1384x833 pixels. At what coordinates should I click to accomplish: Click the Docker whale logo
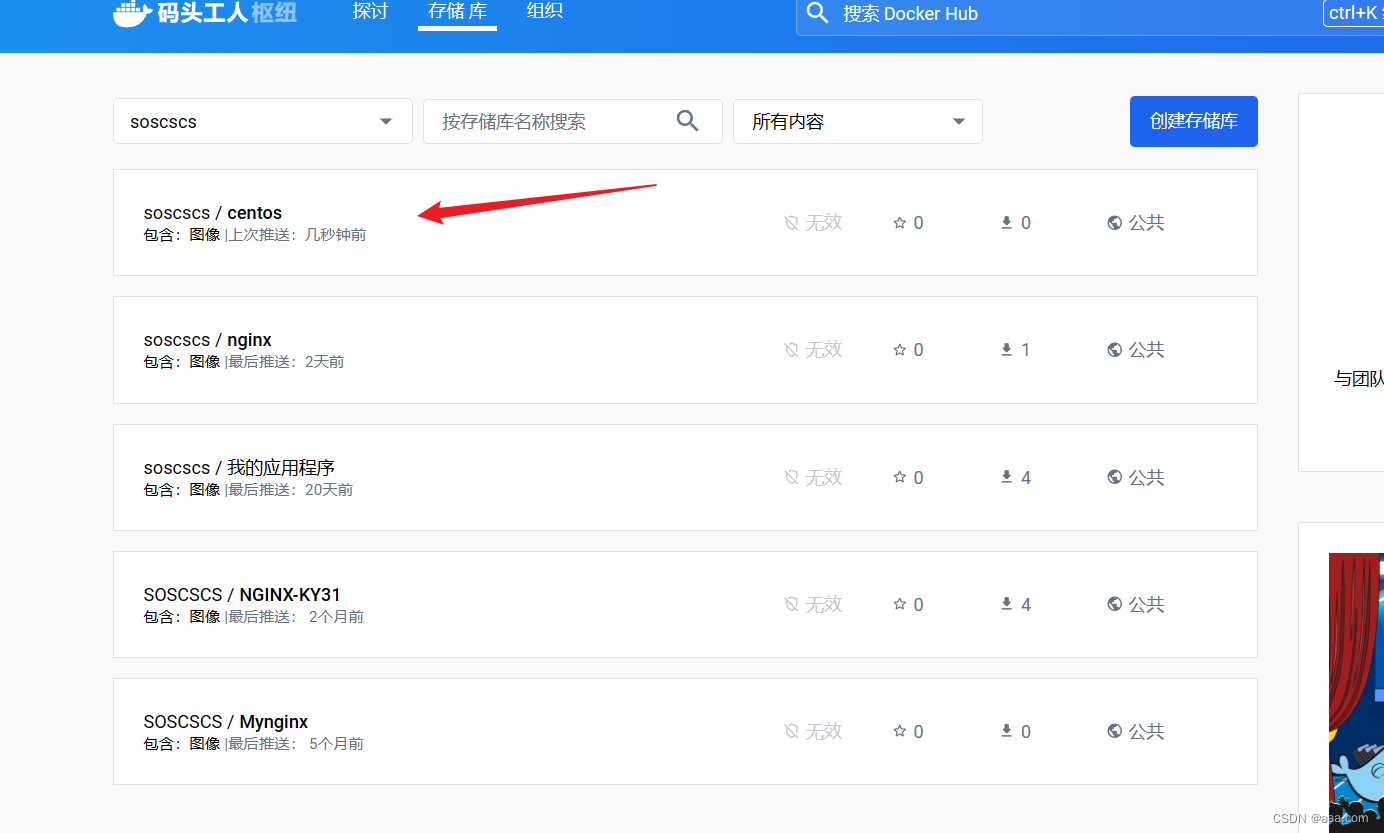pyautogui.click(x=132, y=14)
